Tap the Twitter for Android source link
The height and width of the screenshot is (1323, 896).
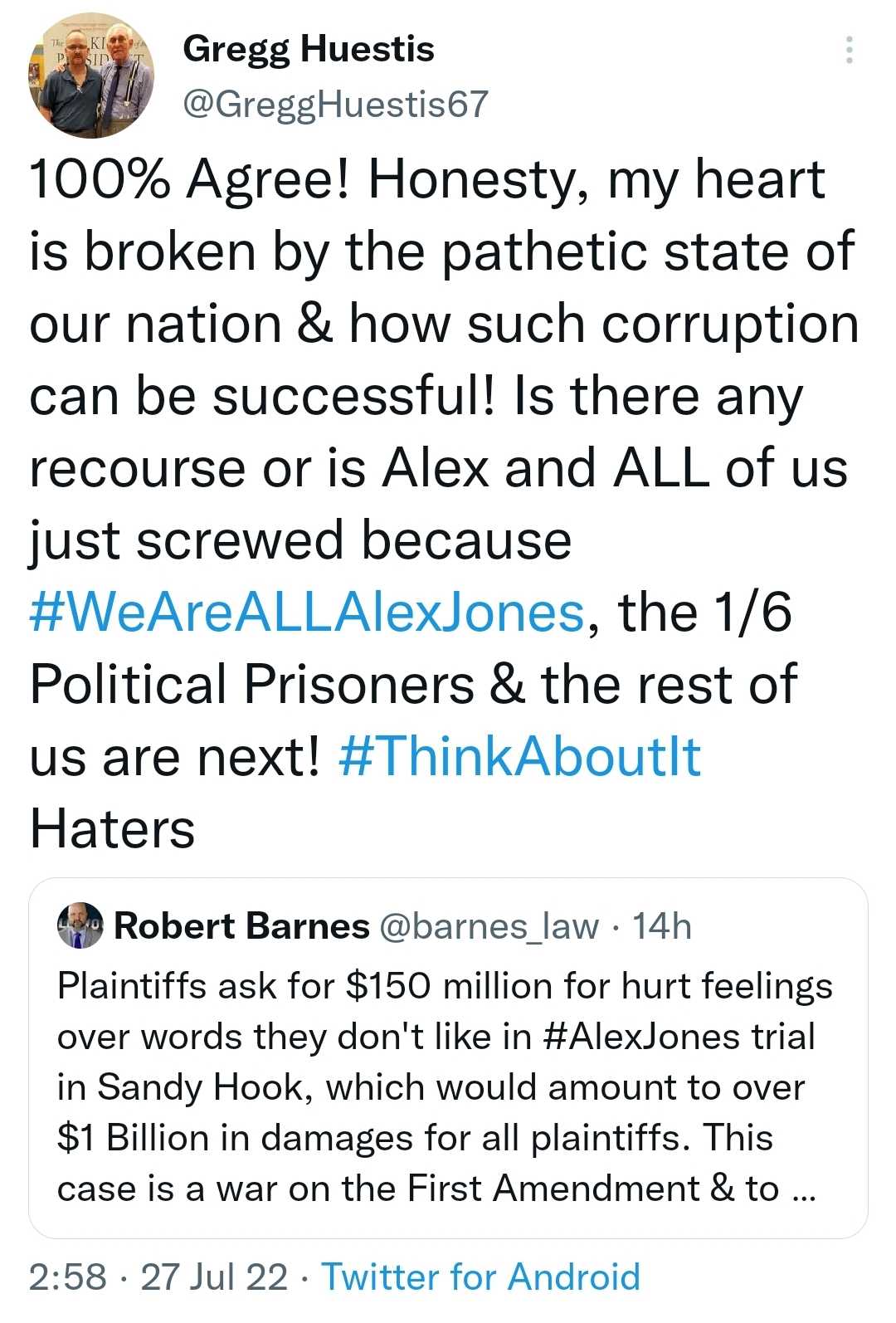tap(480, 1277)
